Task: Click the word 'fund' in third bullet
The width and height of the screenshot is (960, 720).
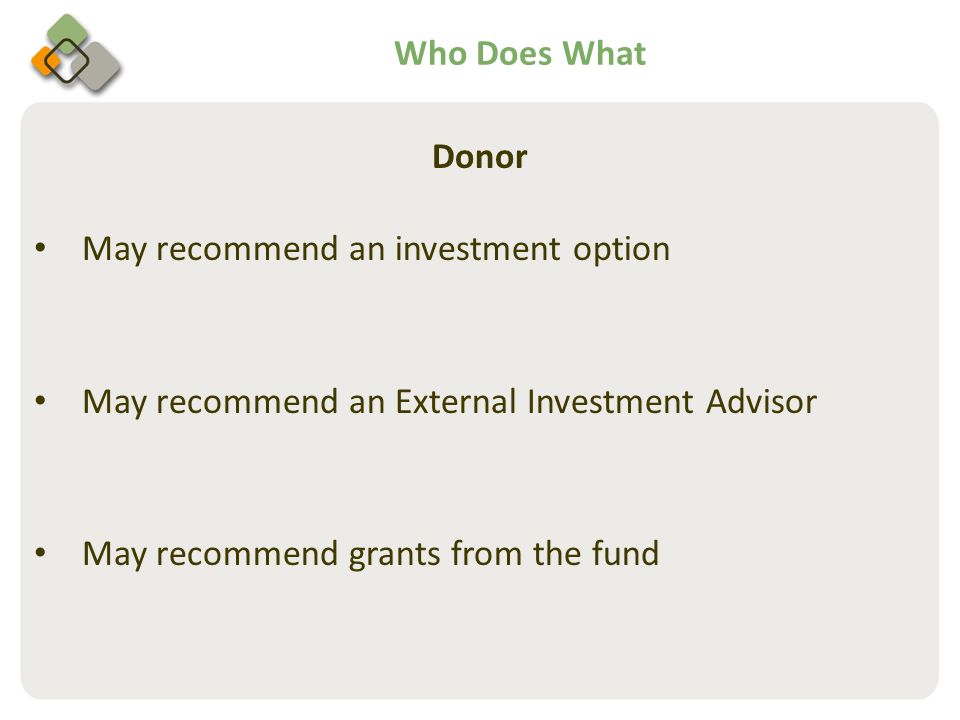Action: click(x=625, y=552)
